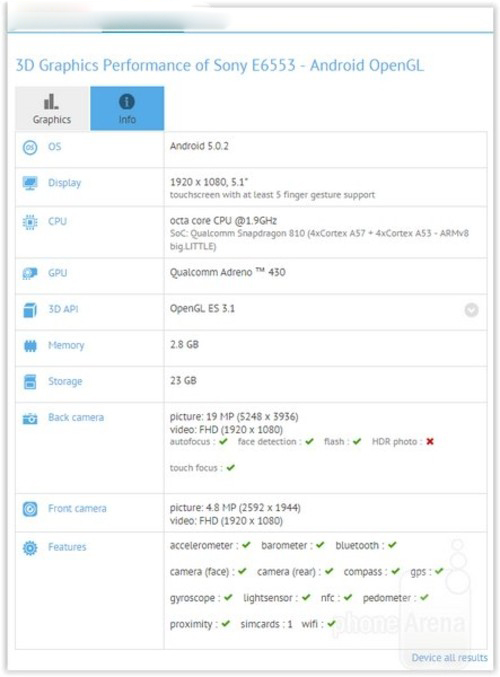Image resolution: width=500 pixels, height=677 pixels.
Task: Click the simcards : 1 text
Action: 266,624
